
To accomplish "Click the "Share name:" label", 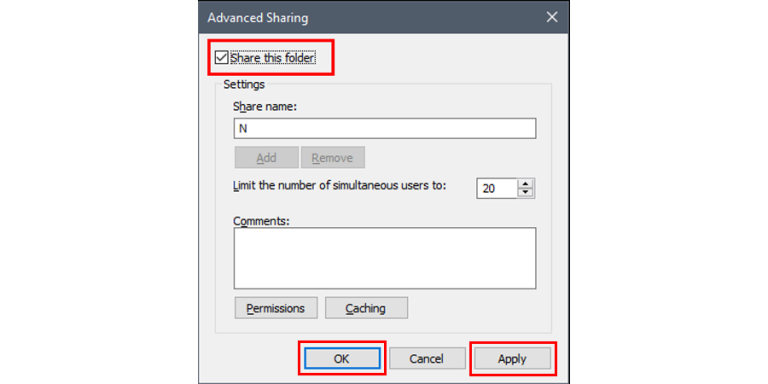I will point(265,106).
